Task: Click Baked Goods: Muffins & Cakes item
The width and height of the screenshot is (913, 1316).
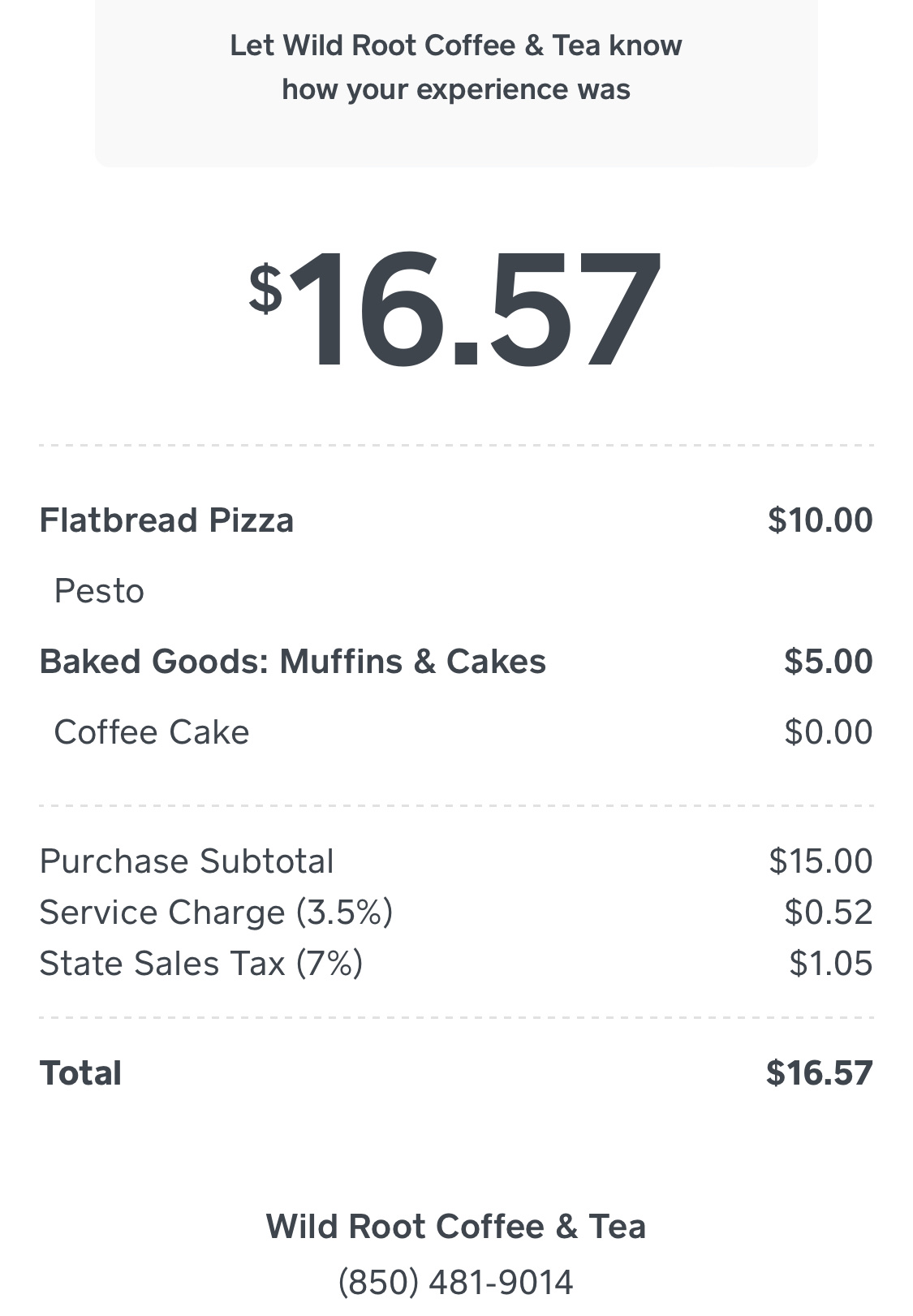Action: point(292,662)
